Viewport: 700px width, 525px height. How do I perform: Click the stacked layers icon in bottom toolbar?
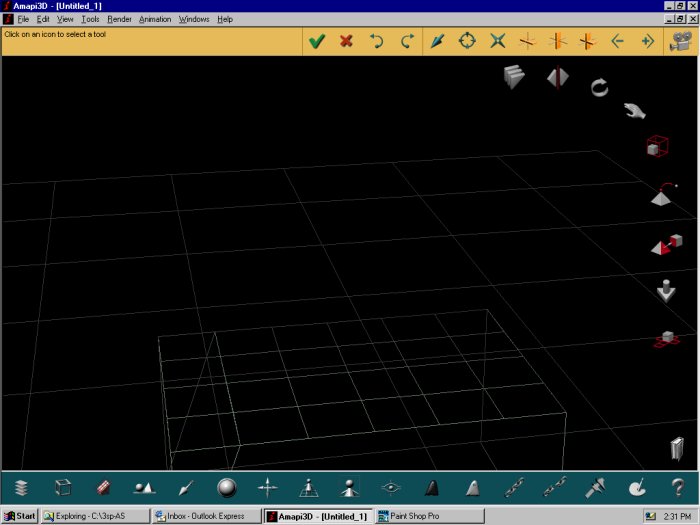pos(21,488)
